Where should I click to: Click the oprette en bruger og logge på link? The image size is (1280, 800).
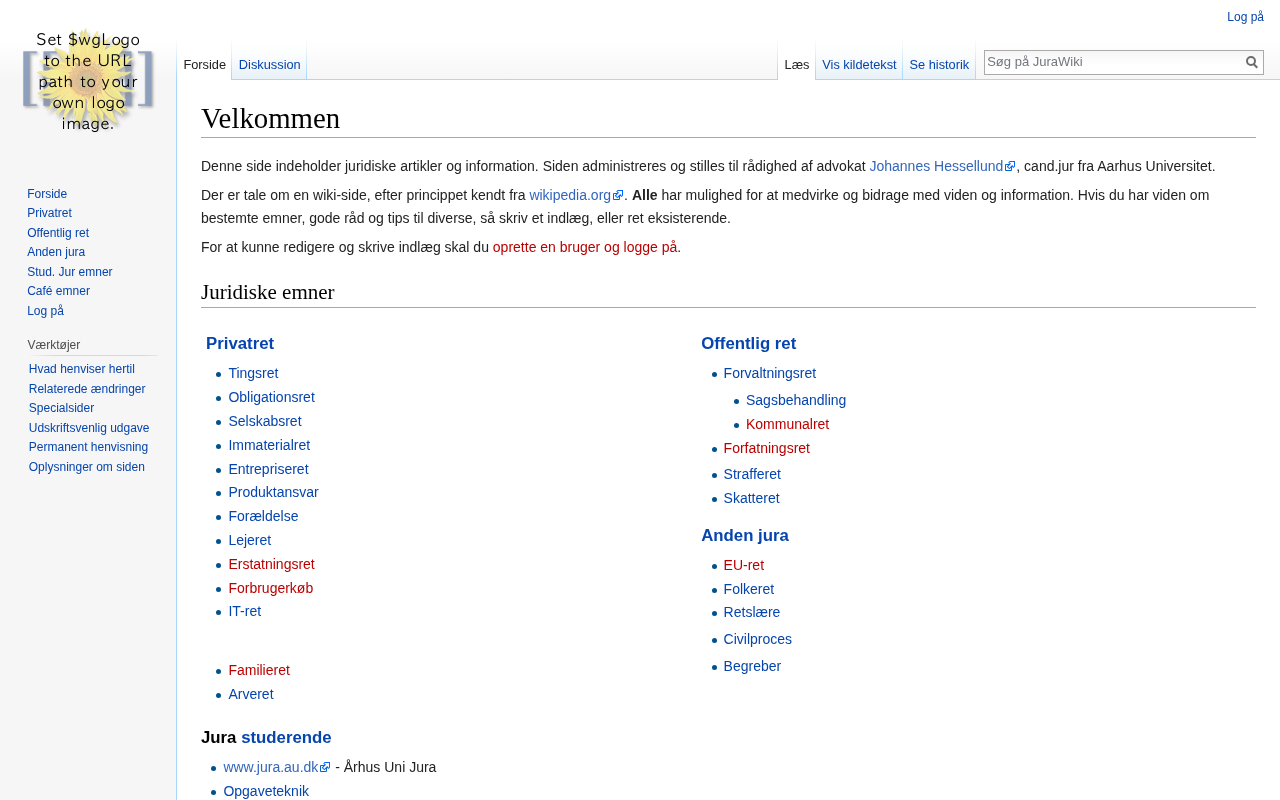tap(585, 247)
